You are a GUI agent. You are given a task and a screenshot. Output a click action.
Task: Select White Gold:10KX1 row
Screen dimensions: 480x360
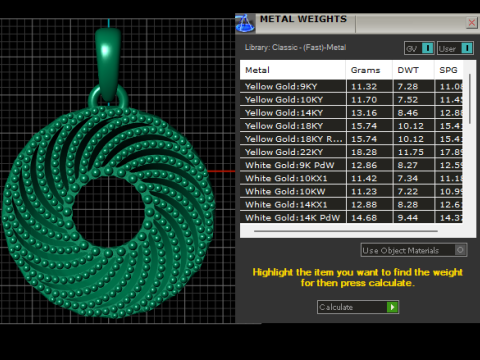(351, 178)
